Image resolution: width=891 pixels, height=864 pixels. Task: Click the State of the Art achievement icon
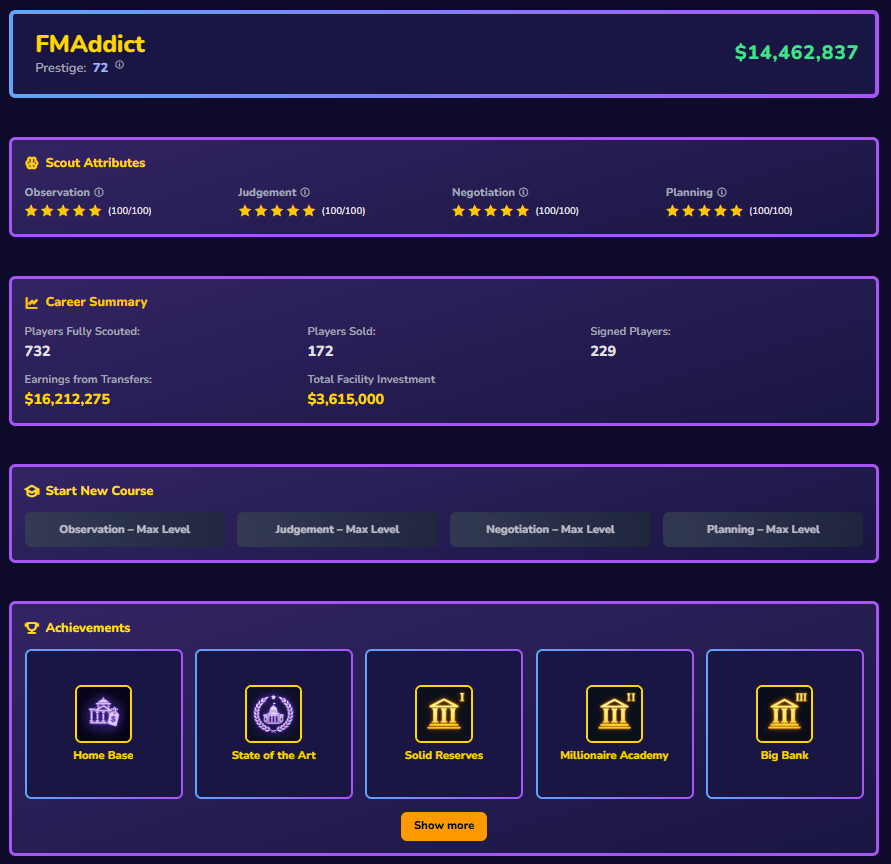[x=273, y=713]
